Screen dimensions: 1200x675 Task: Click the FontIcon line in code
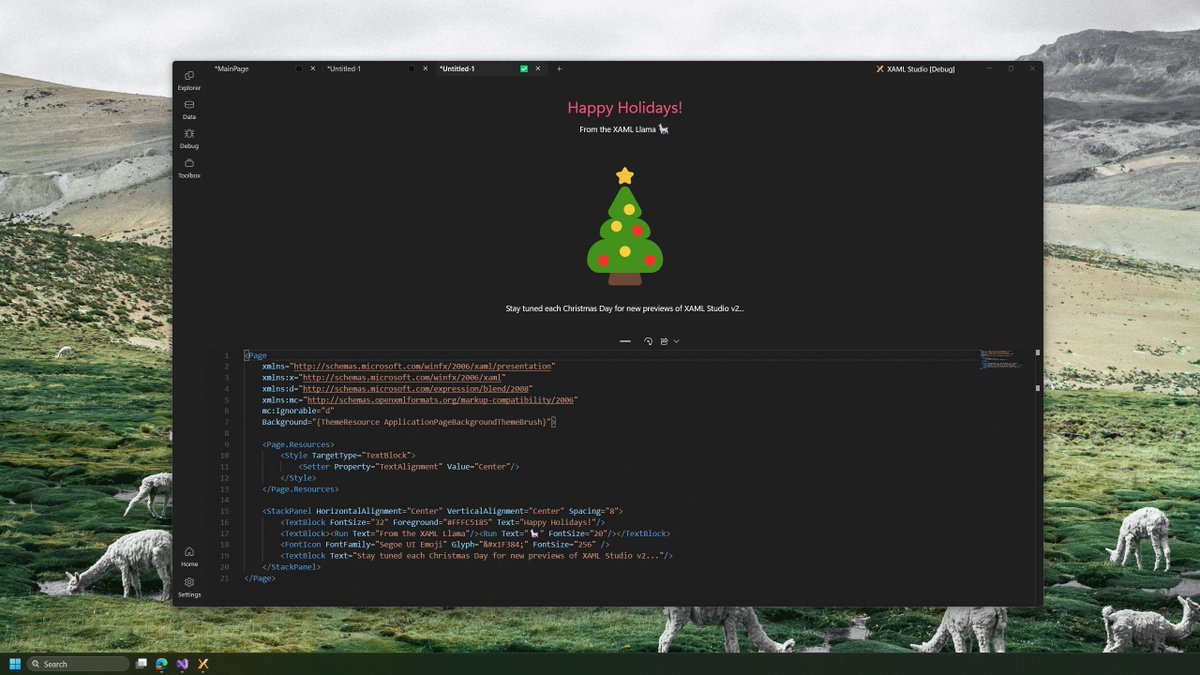(445, 544)
